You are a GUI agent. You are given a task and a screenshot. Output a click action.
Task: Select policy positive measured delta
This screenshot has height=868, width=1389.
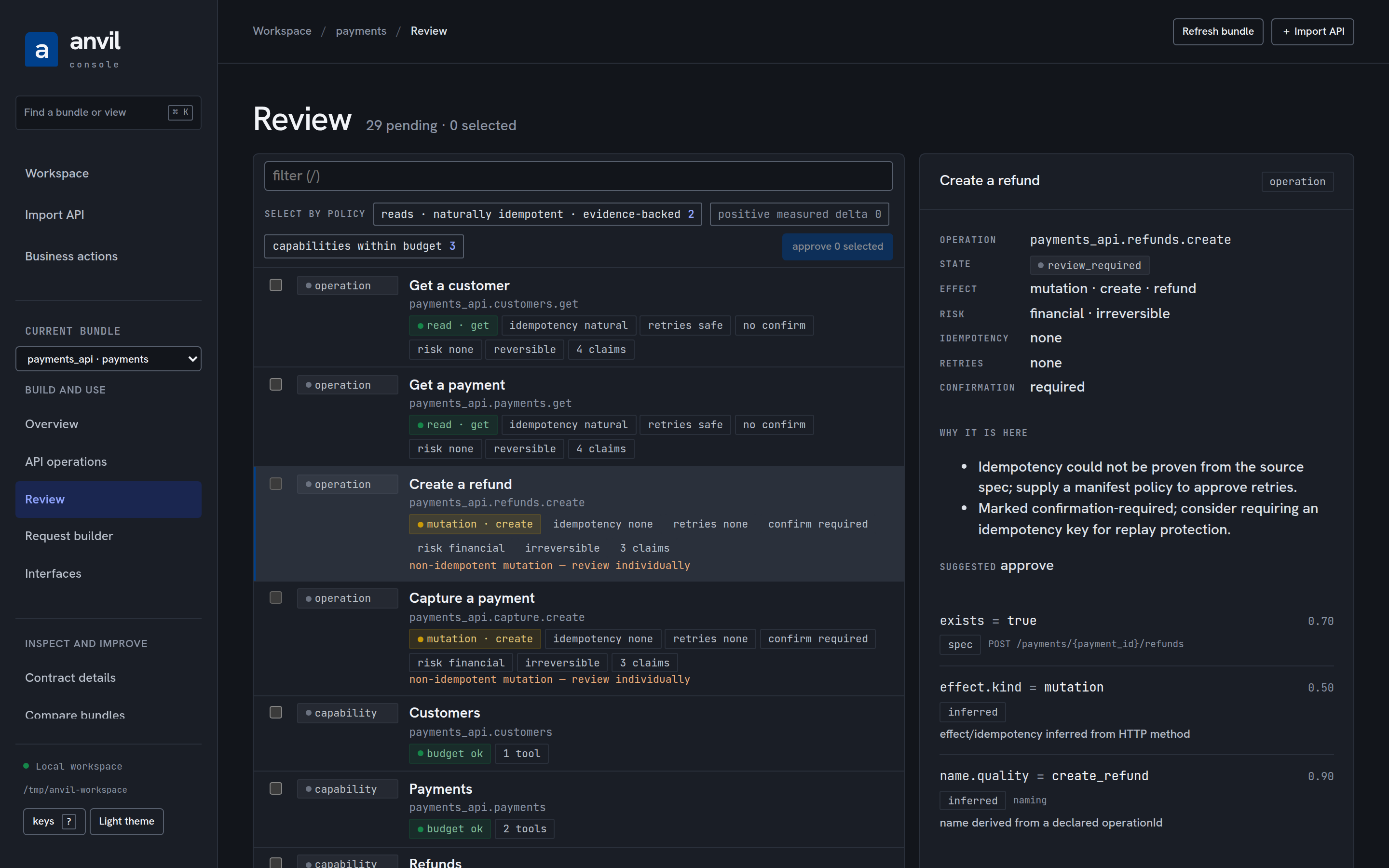click(x=799, y=214)
